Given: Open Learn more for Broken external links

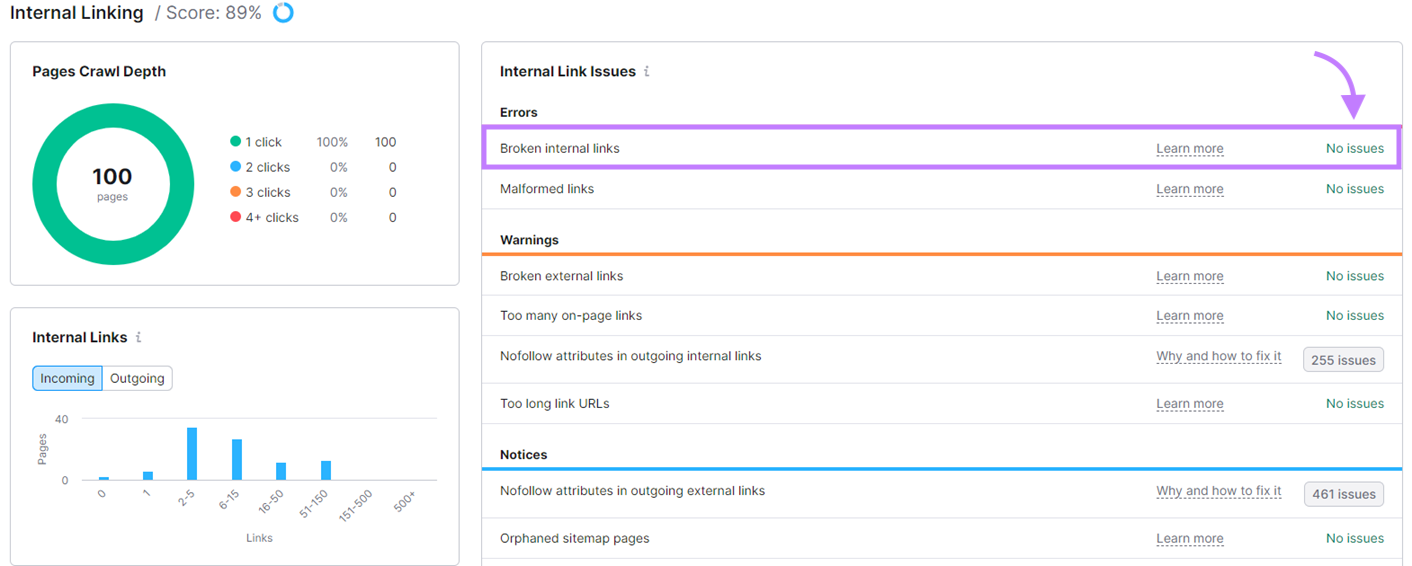Looking at the screenshot, I should pos(1189,276).
